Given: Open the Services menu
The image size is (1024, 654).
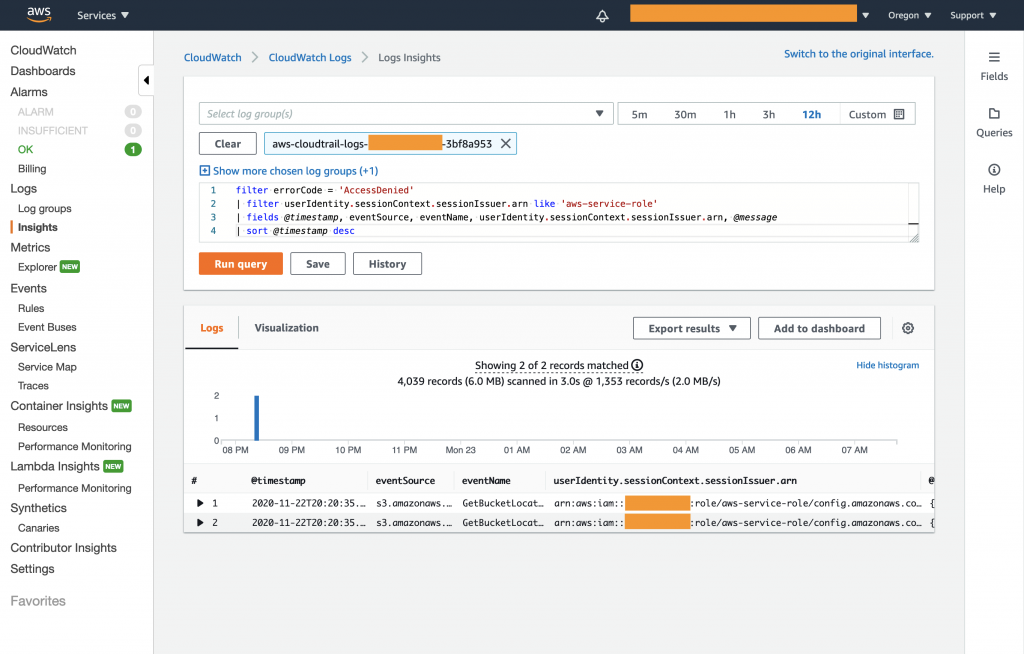Looking at the screenshot, I should click(x=101, y=15).
